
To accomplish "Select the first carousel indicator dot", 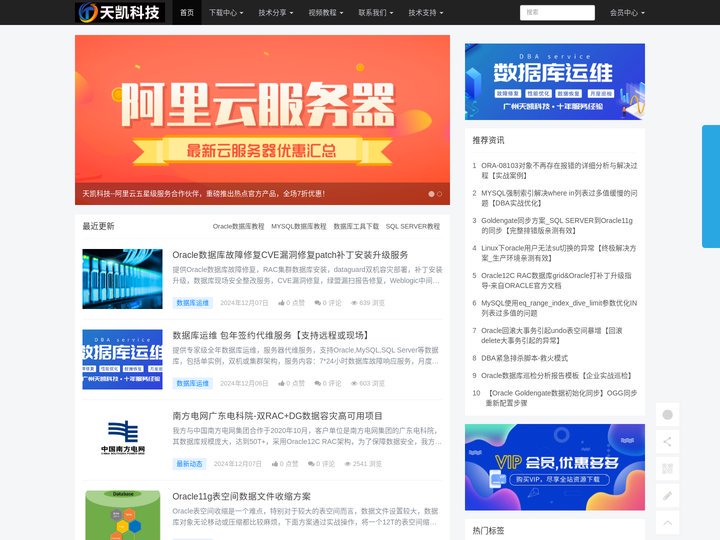I will [431, 194].
